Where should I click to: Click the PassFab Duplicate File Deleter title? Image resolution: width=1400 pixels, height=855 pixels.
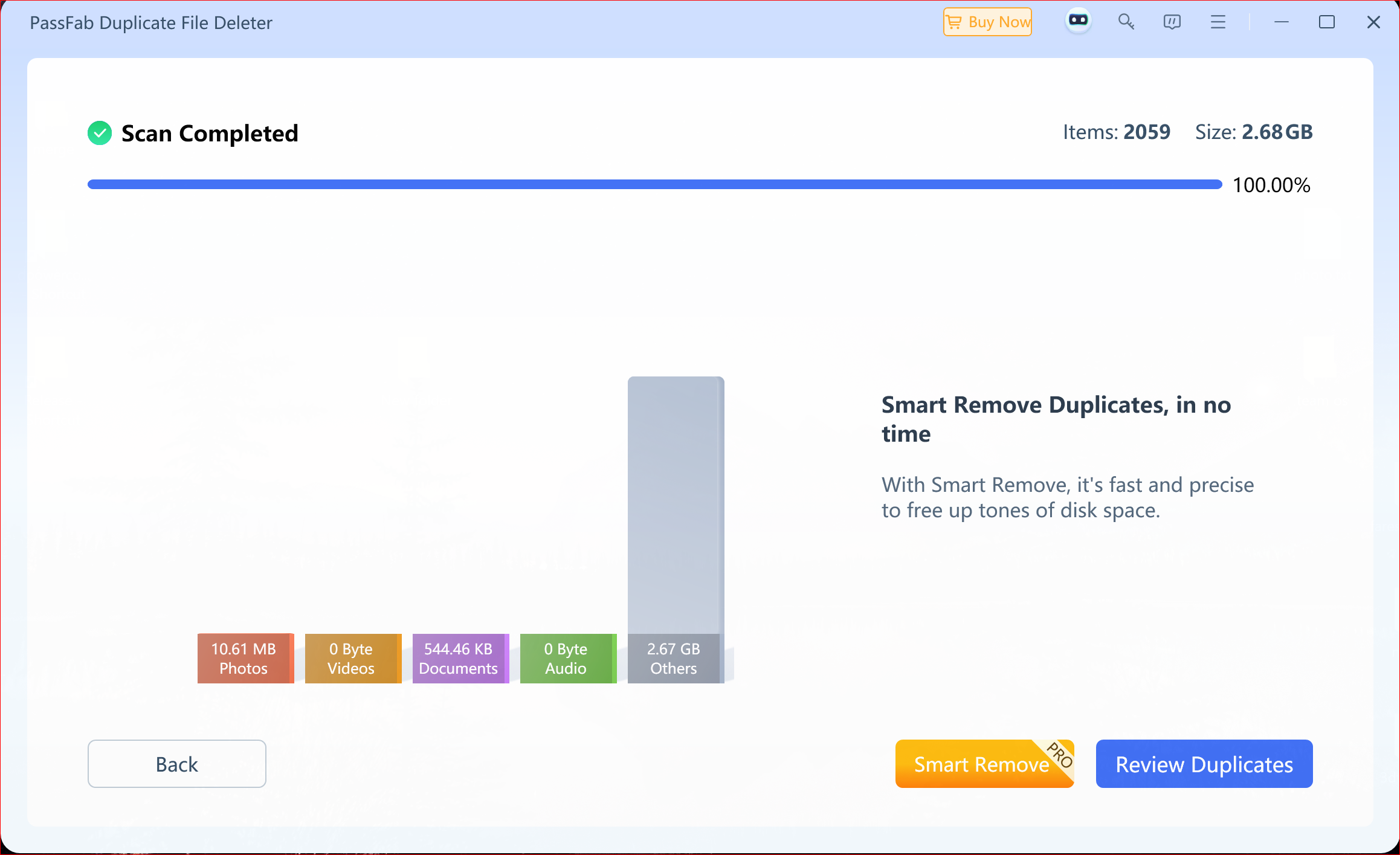(151, 23)
